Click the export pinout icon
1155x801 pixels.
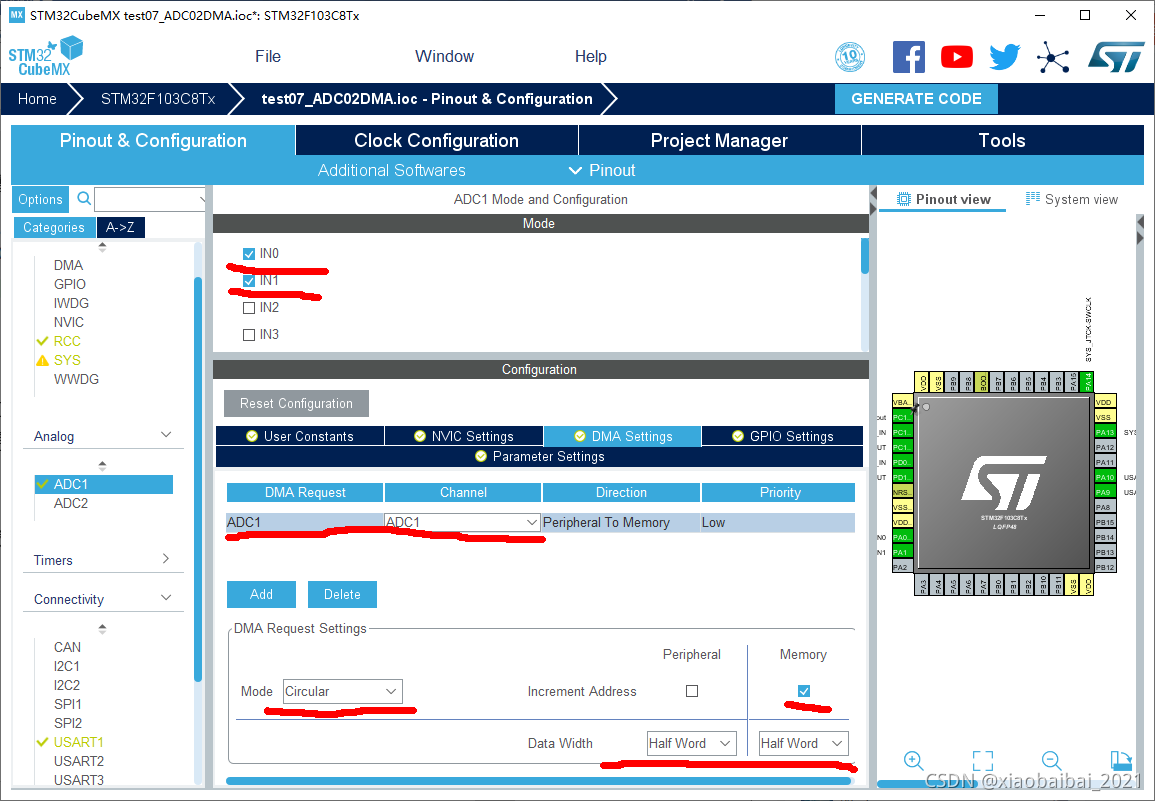pos(1120,760)
